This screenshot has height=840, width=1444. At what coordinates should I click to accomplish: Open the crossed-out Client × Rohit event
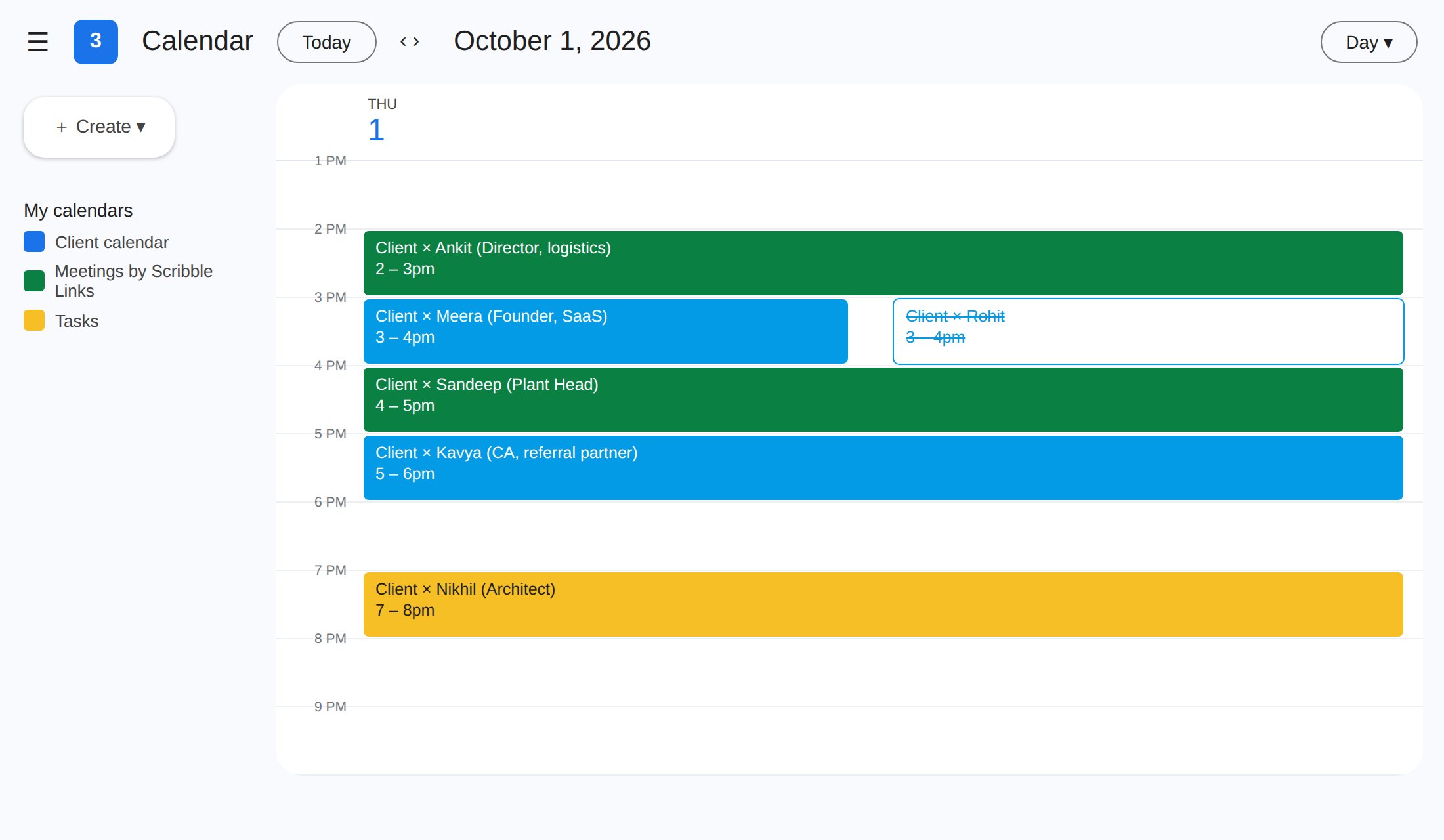(1148, 331)
